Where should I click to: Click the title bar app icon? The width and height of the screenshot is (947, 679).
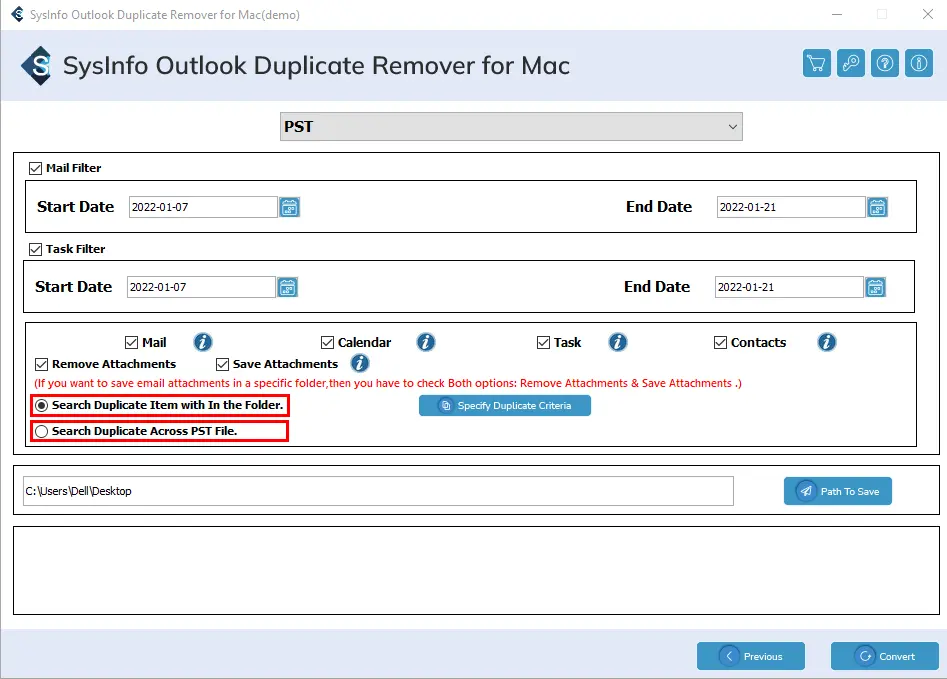tap(17, 14)
